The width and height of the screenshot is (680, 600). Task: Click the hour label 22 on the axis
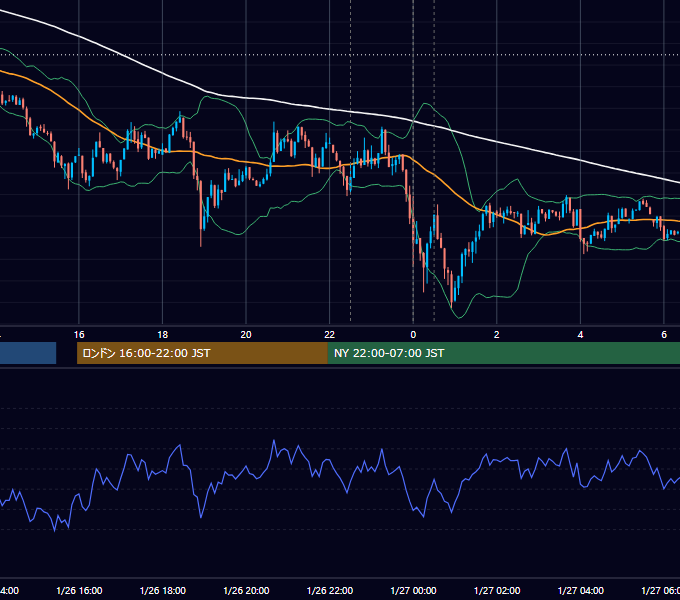(x=330, y=334)
